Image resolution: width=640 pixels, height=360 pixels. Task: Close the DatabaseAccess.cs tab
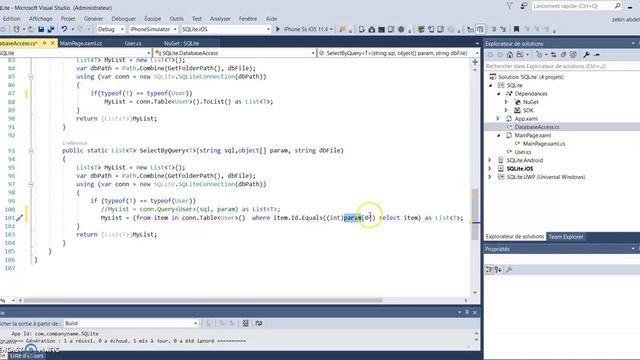tap(53, 43)
